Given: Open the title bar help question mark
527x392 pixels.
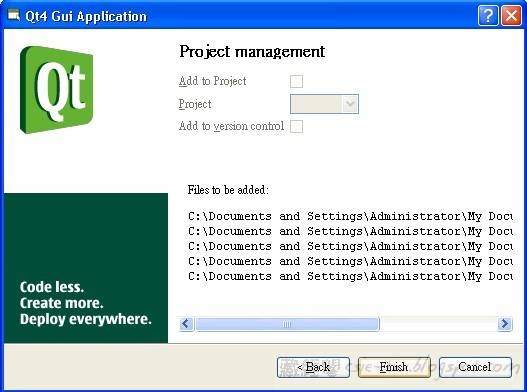Looking at the screenshot, I should [x=488, y=15].
